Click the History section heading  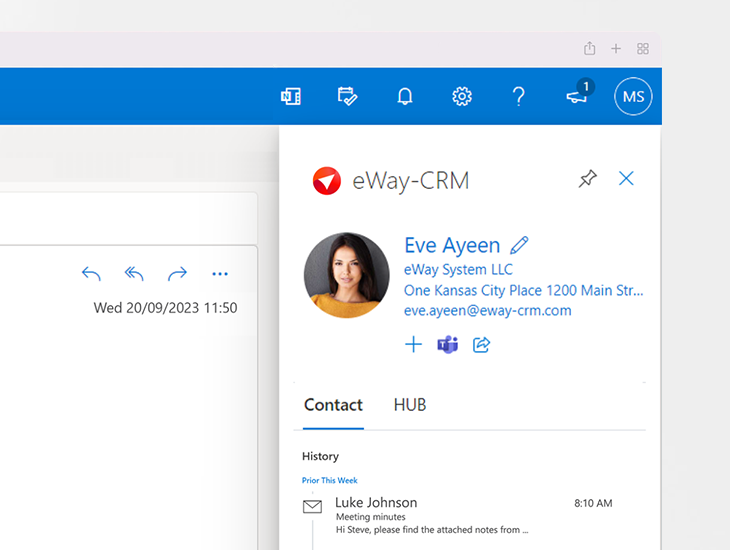point(320,456)
